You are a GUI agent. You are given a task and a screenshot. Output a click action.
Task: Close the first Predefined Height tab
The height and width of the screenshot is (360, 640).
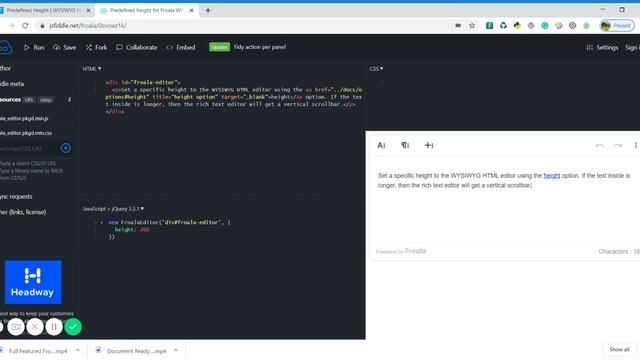coord(88,10)
